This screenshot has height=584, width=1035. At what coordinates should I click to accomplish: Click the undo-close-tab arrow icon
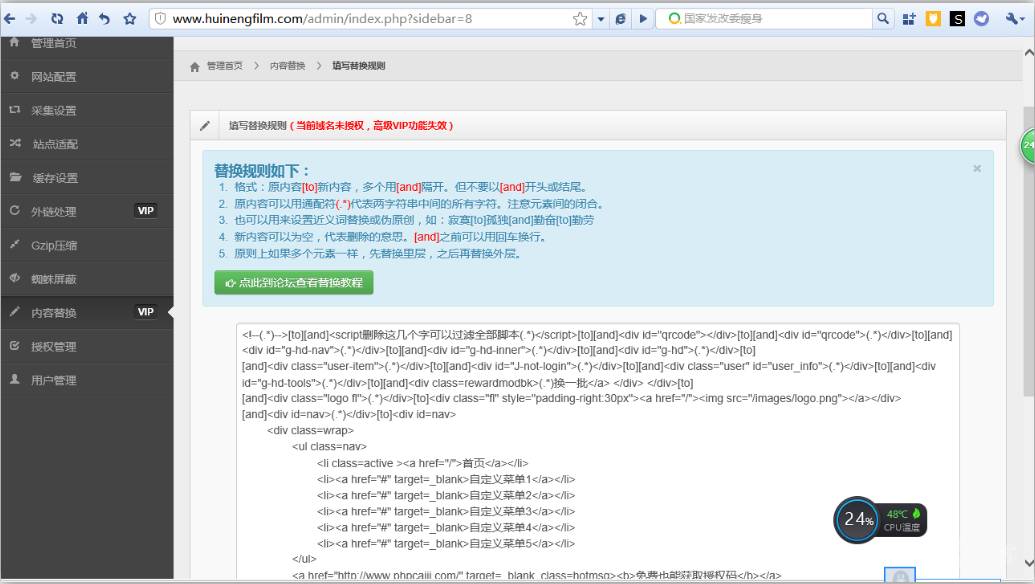104,18
